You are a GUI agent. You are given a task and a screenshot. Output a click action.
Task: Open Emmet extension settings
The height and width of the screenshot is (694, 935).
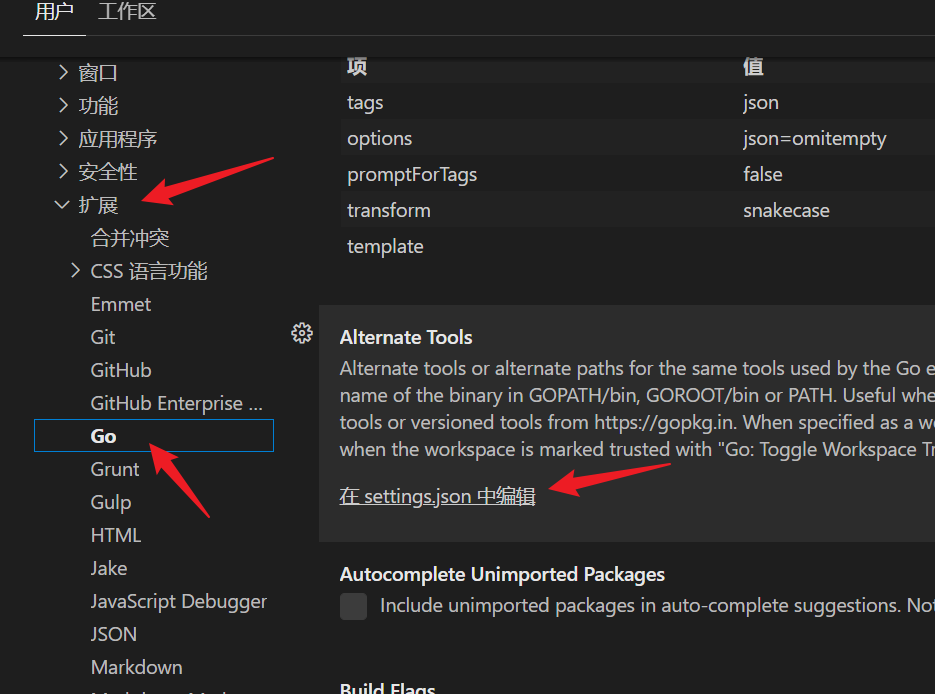click(x=121, y=304)
